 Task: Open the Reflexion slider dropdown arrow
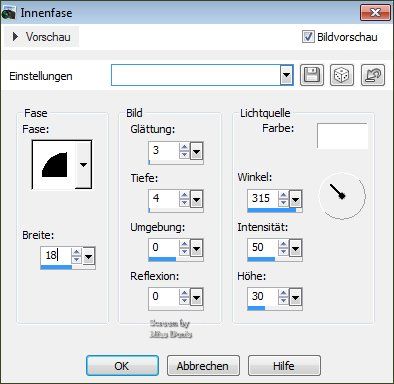point(197,297)
